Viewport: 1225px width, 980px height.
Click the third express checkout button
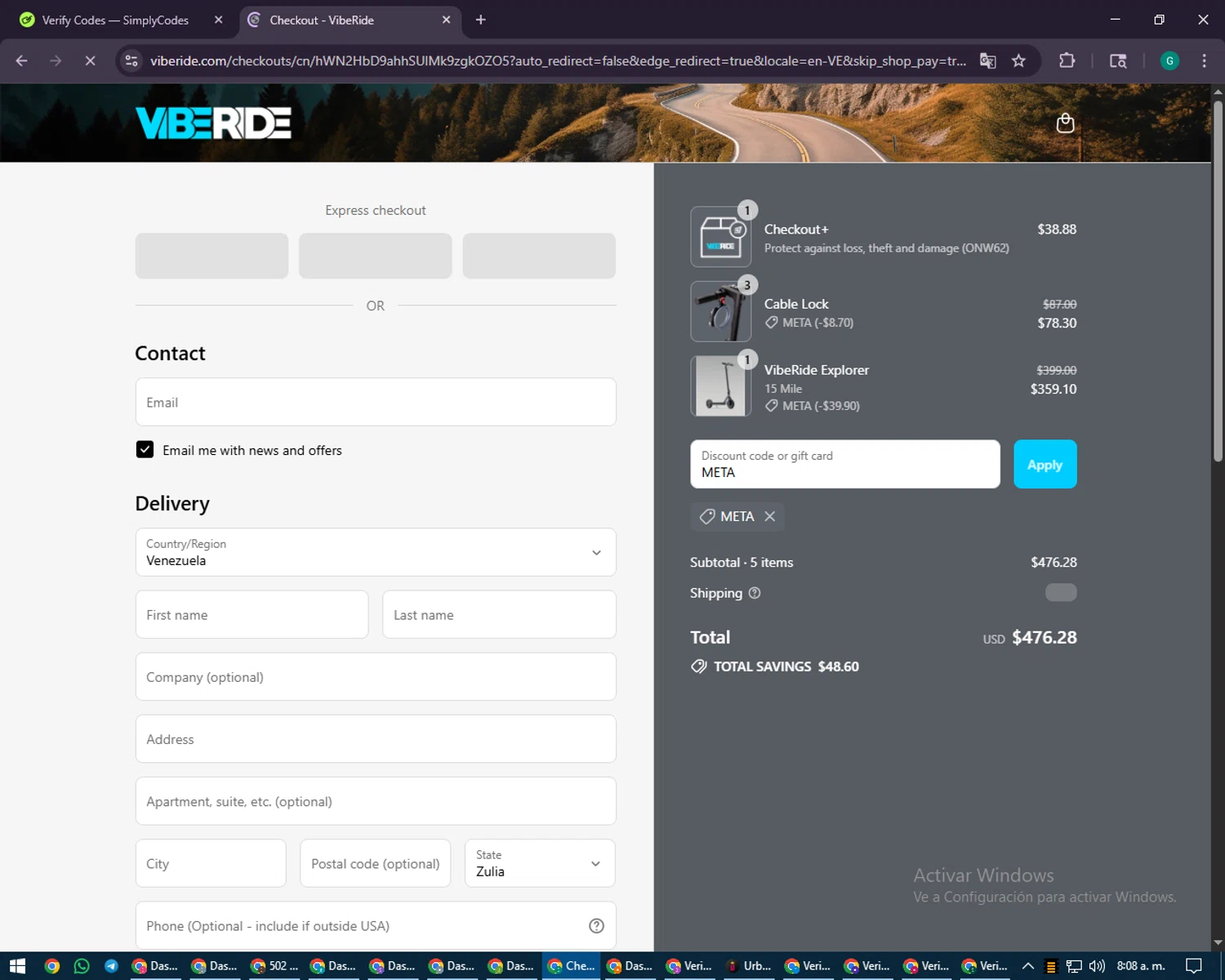point(539,256)
